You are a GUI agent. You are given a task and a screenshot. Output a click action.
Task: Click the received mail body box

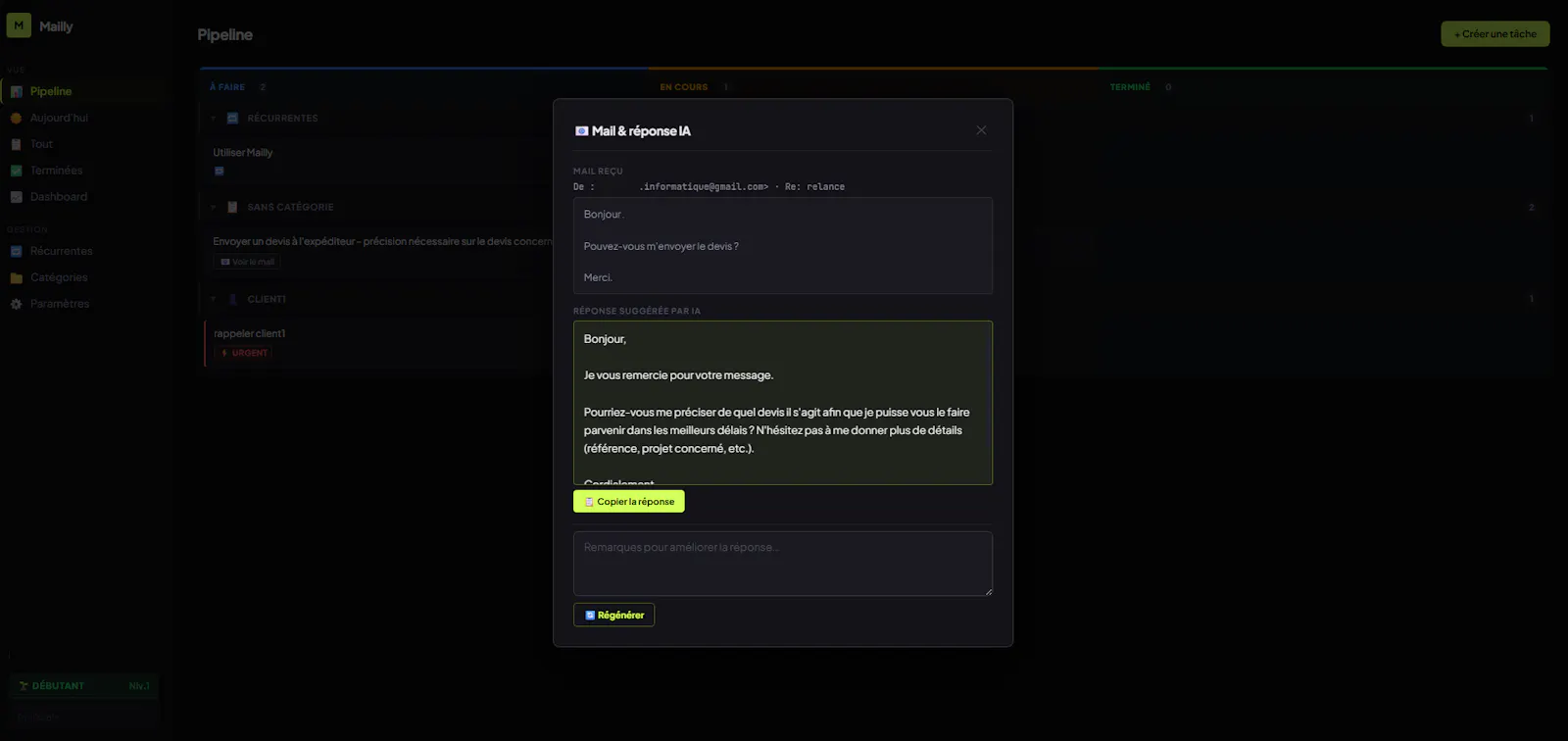point(782,245)
